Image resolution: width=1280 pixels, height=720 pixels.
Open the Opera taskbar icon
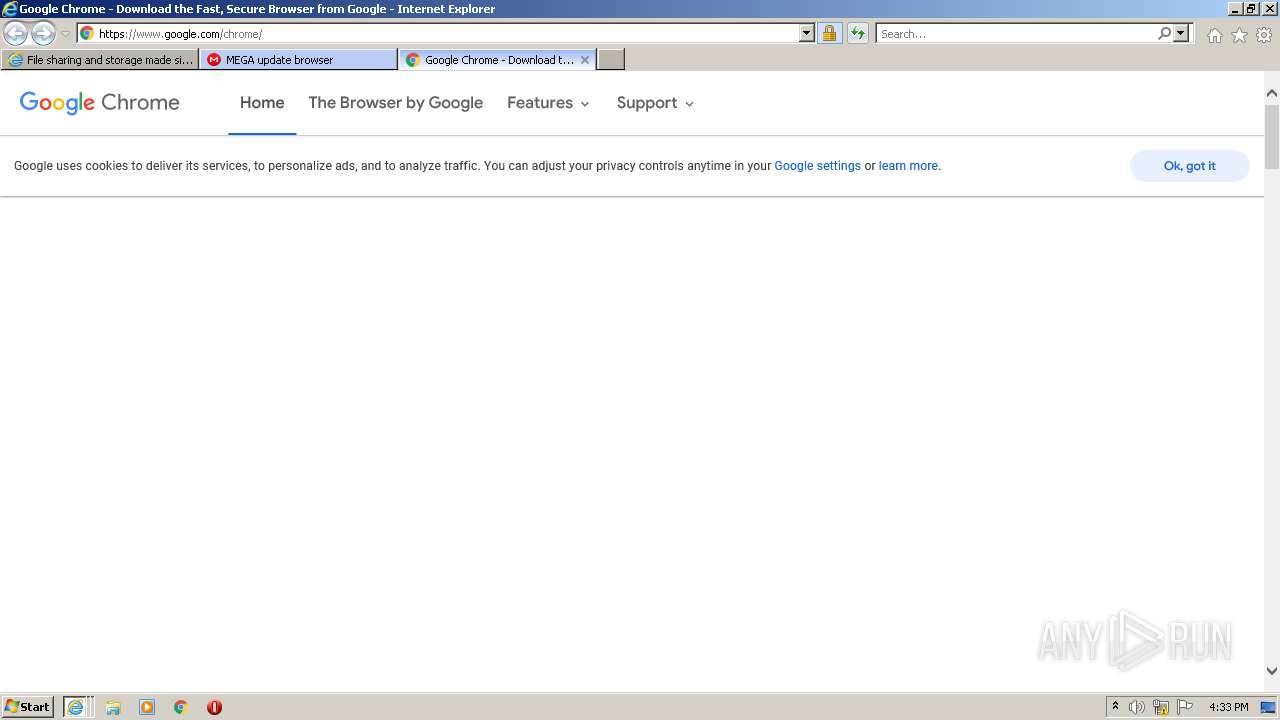coord(214,707)
